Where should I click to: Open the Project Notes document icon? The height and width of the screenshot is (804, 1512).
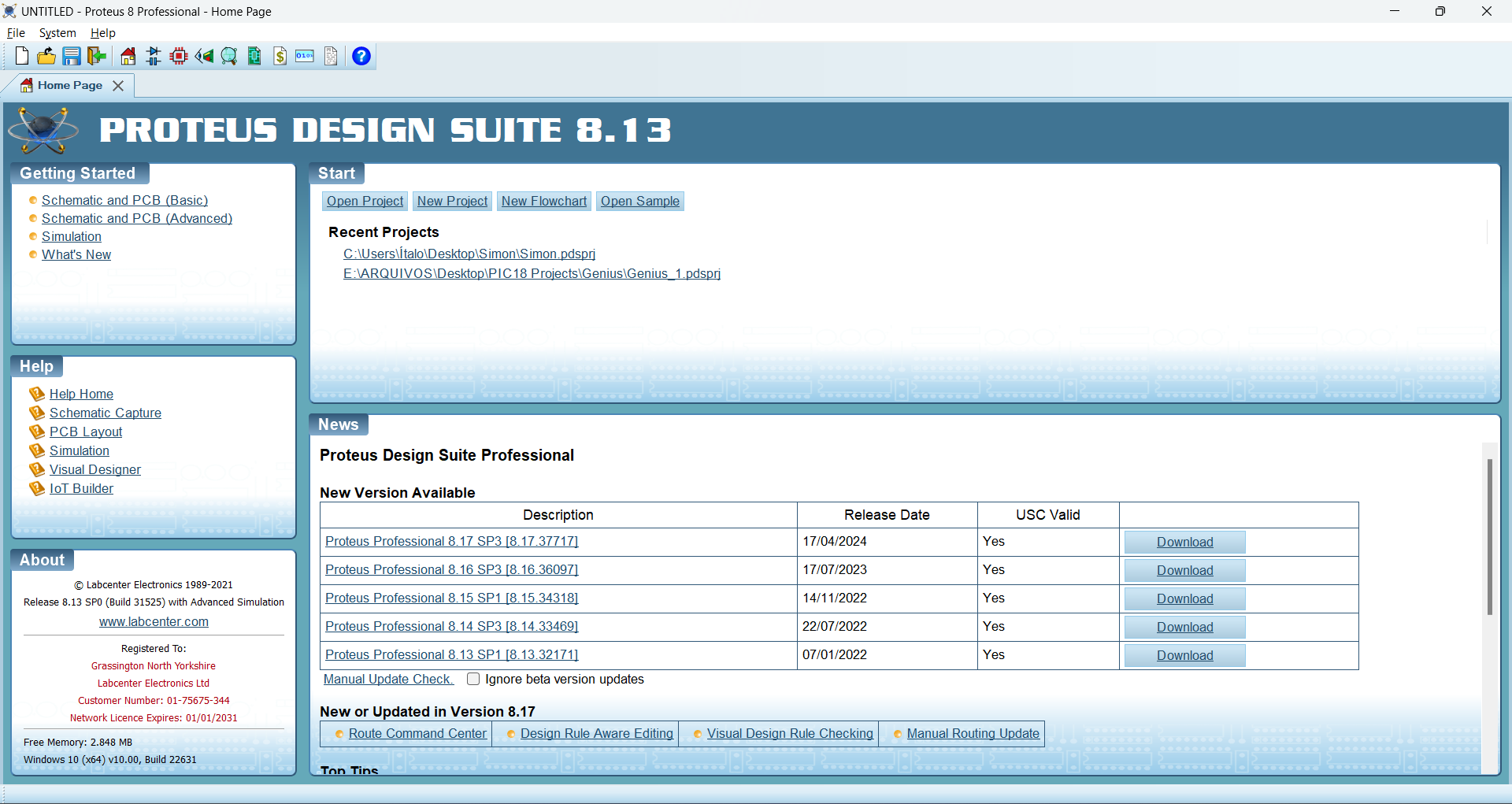pyautogui.click(x=331, y=56)
